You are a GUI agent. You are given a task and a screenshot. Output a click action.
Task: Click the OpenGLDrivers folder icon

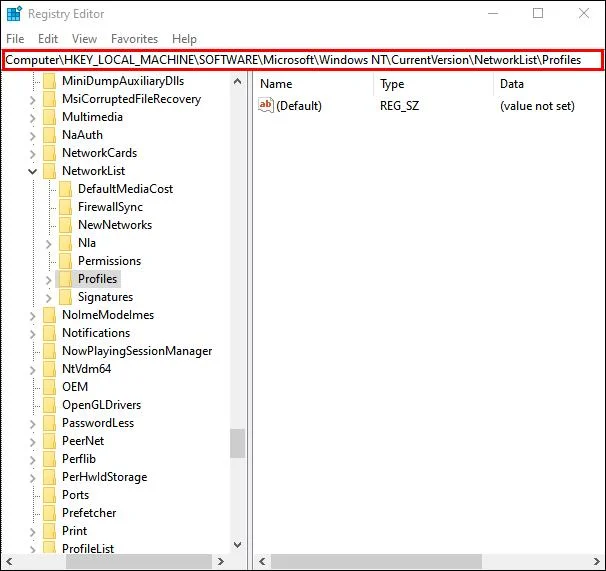49,405
